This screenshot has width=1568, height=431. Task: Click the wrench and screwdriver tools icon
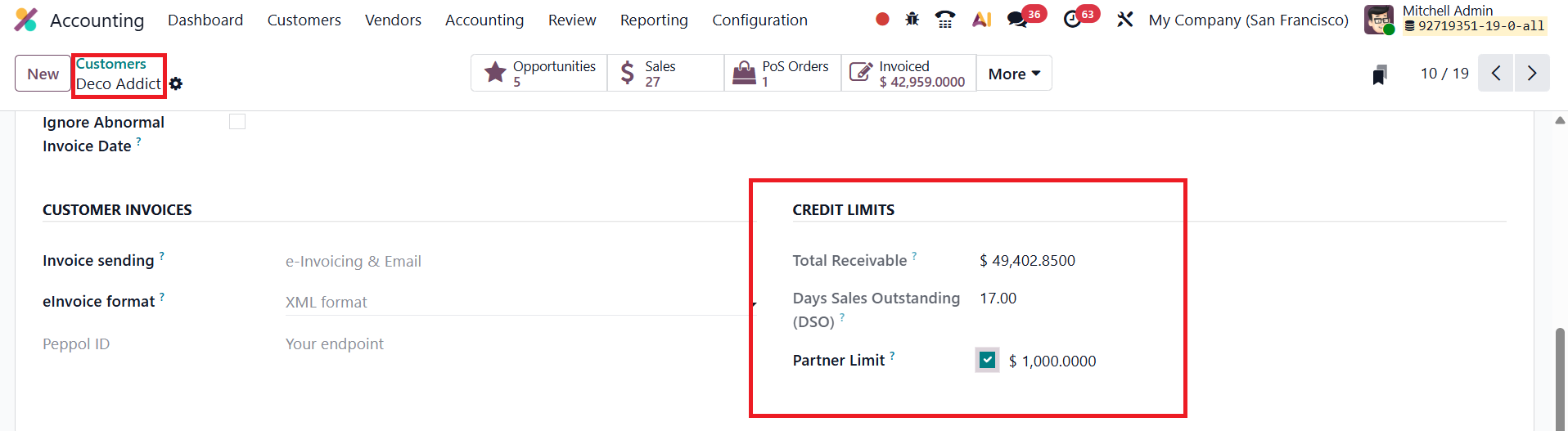coord(1125,20)
